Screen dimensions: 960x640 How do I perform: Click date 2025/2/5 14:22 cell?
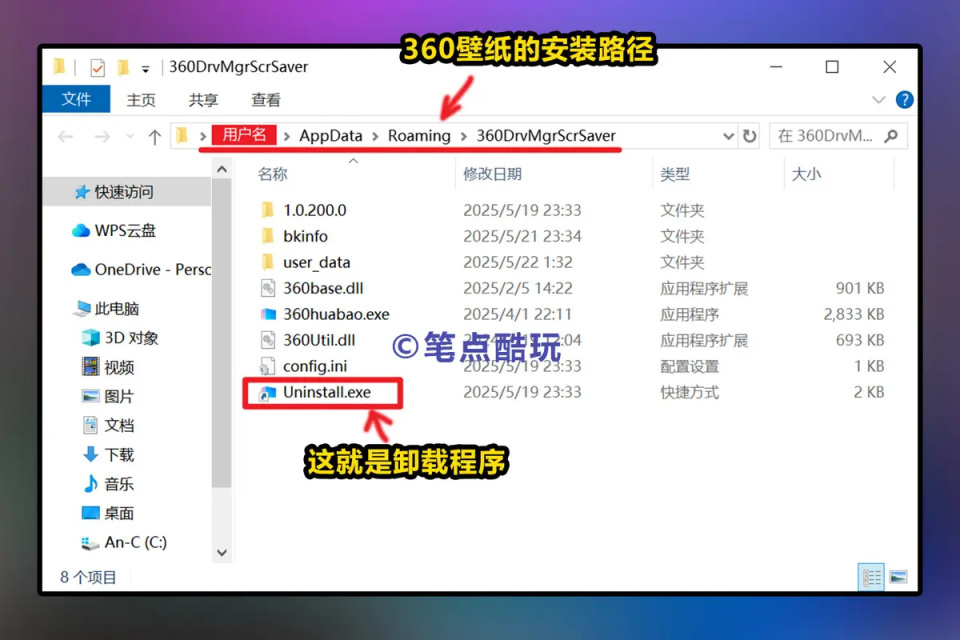[518, 288]
